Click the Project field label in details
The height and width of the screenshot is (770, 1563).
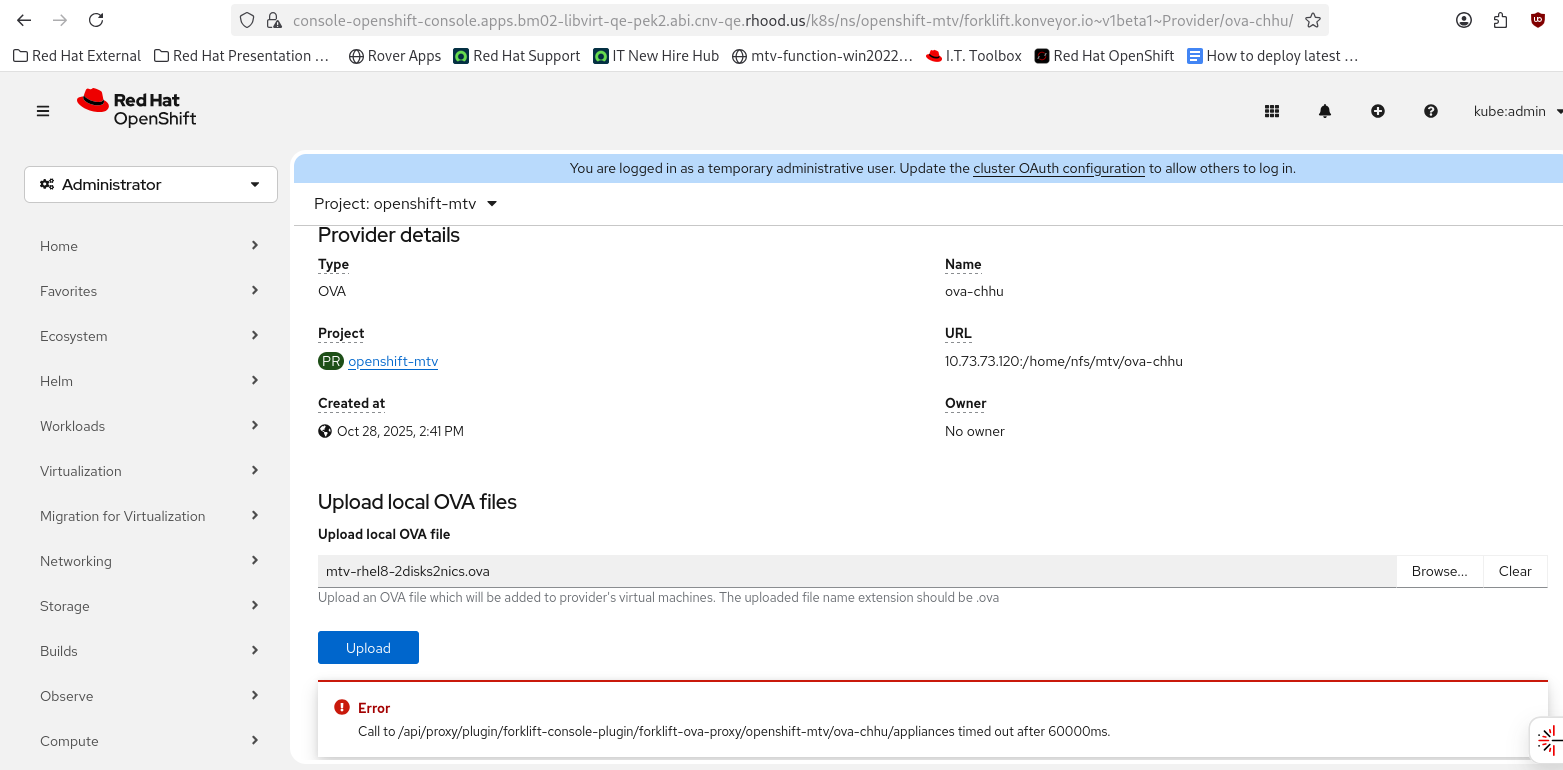pyautogui.click(x=341, y=333)
